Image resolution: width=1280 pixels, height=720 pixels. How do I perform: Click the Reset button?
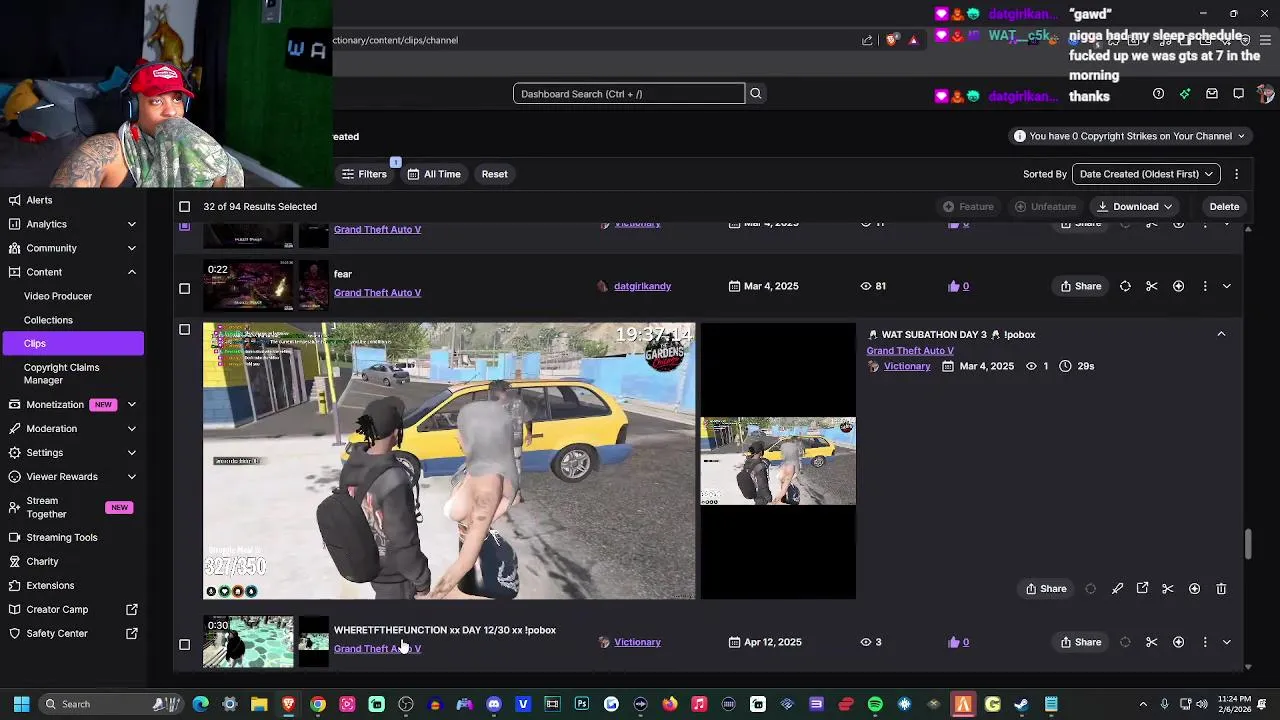494,174
